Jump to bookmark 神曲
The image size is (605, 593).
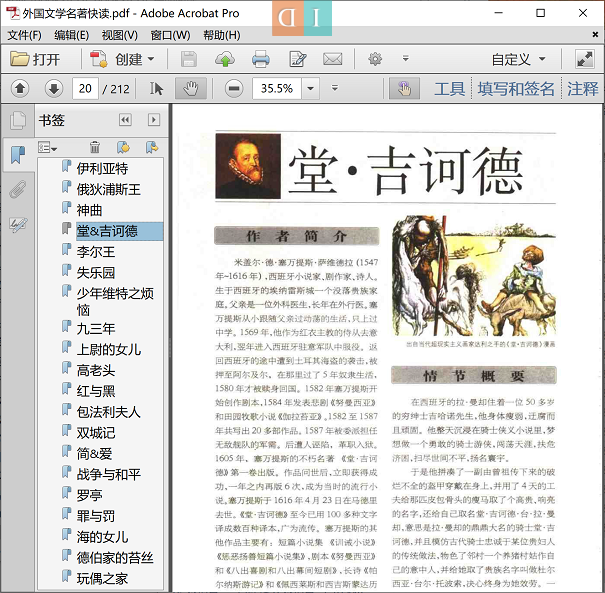coord(89,210)
